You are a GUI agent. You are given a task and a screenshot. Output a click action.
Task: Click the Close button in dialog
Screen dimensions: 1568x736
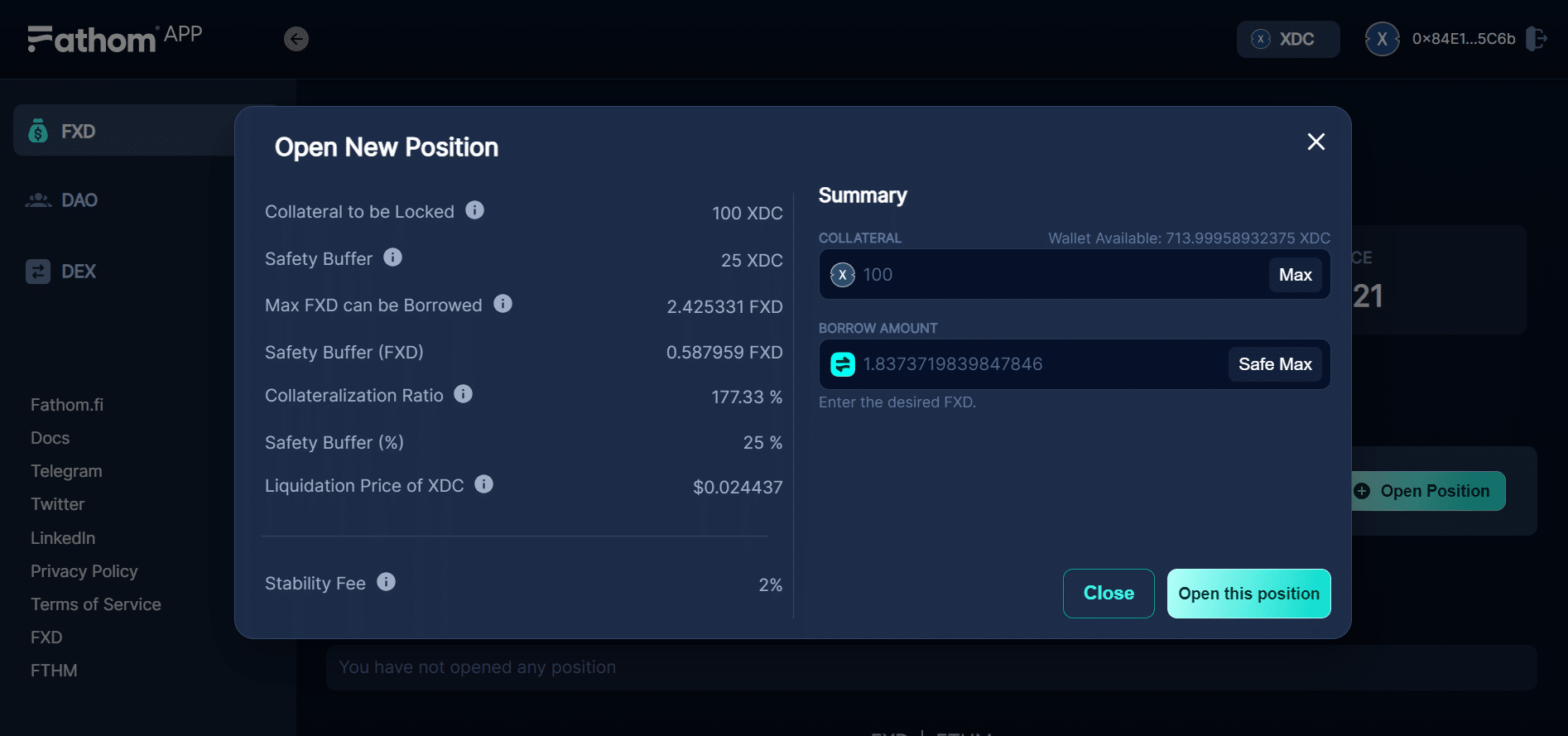click(1109, 594)
